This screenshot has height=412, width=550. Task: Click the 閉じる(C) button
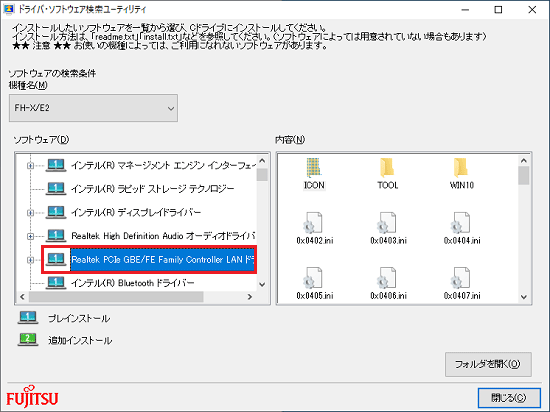click(509, 398)
